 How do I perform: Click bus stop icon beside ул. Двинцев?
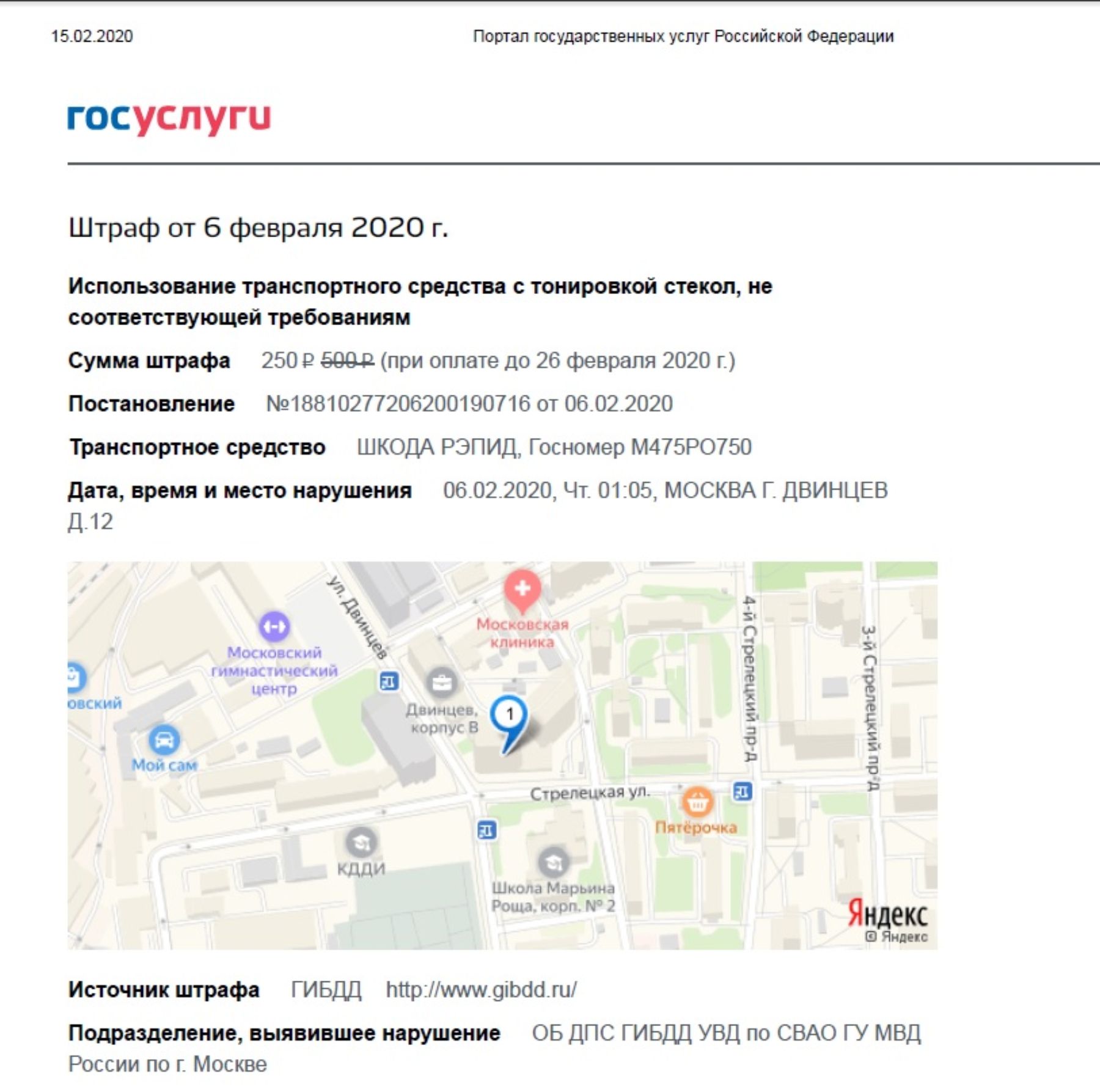389,681
